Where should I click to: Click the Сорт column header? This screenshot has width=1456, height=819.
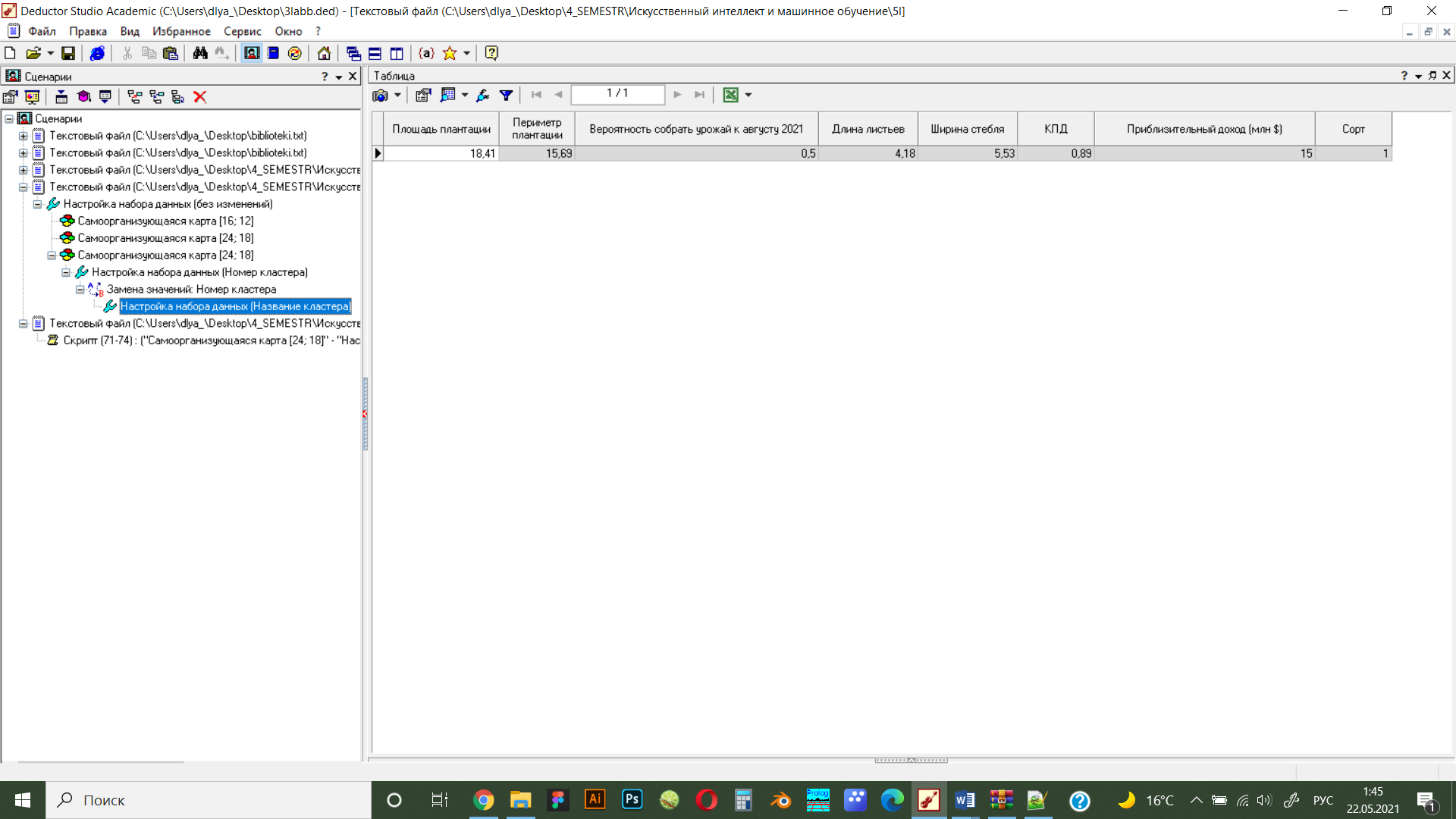(x=1353, y=129)
